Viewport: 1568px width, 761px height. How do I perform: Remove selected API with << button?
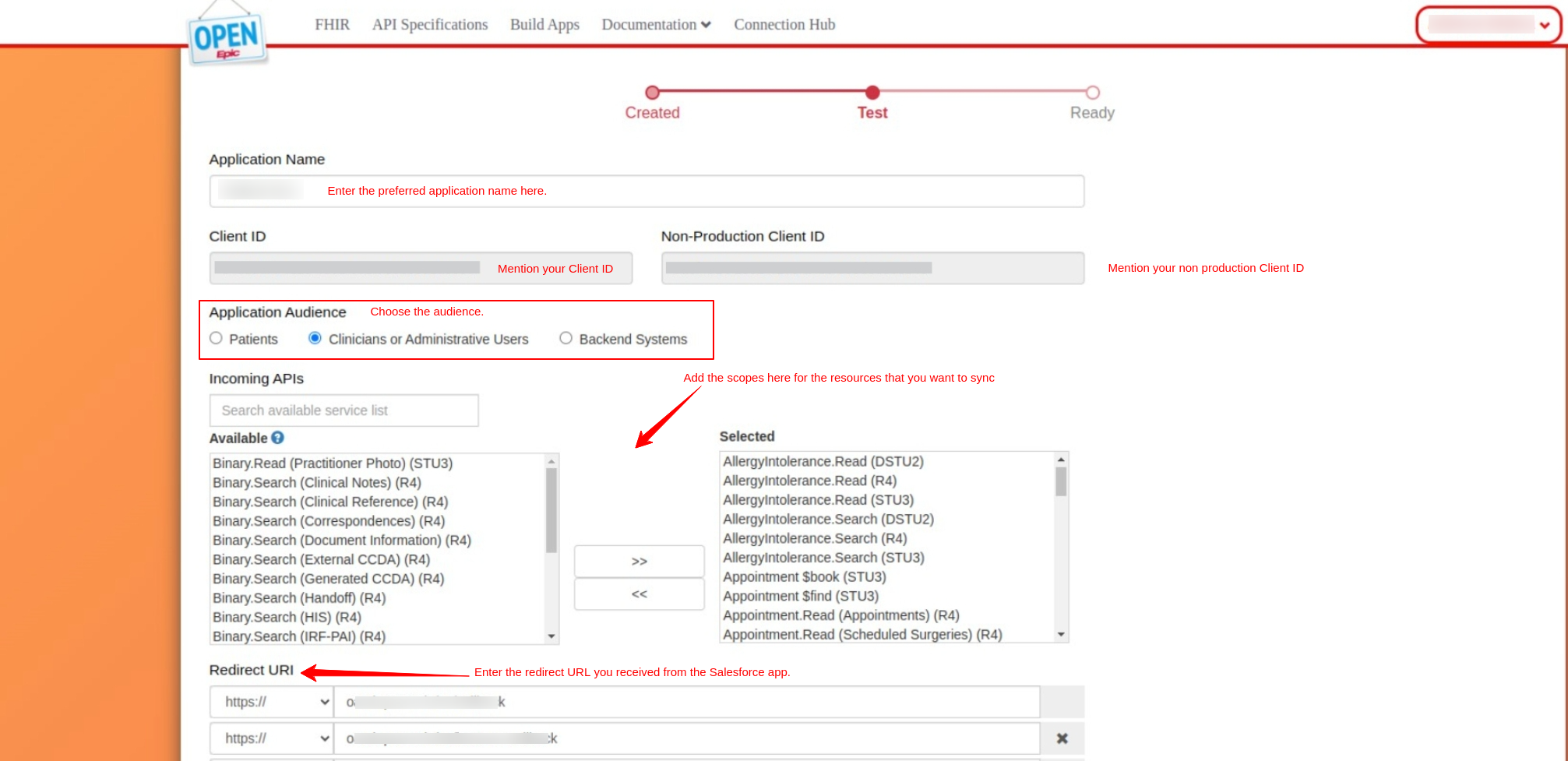pyautogui.click(x=639, y=594)
